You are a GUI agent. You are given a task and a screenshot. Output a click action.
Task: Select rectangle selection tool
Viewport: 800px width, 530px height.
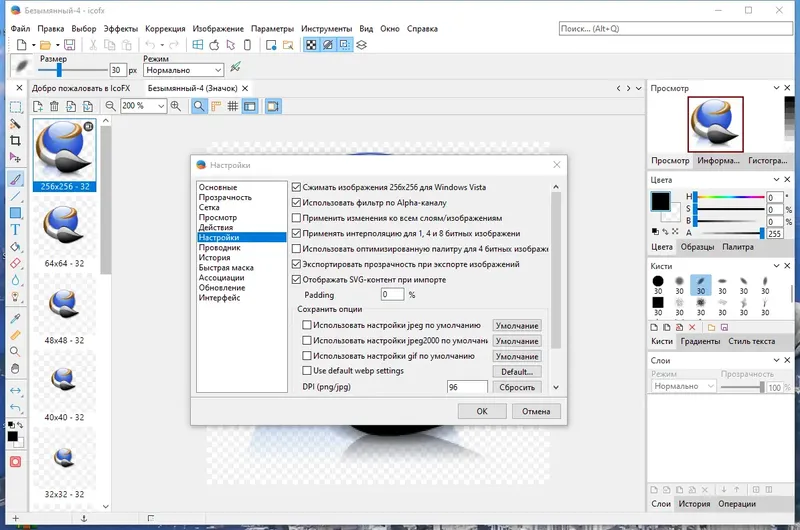tap(15, 107)
